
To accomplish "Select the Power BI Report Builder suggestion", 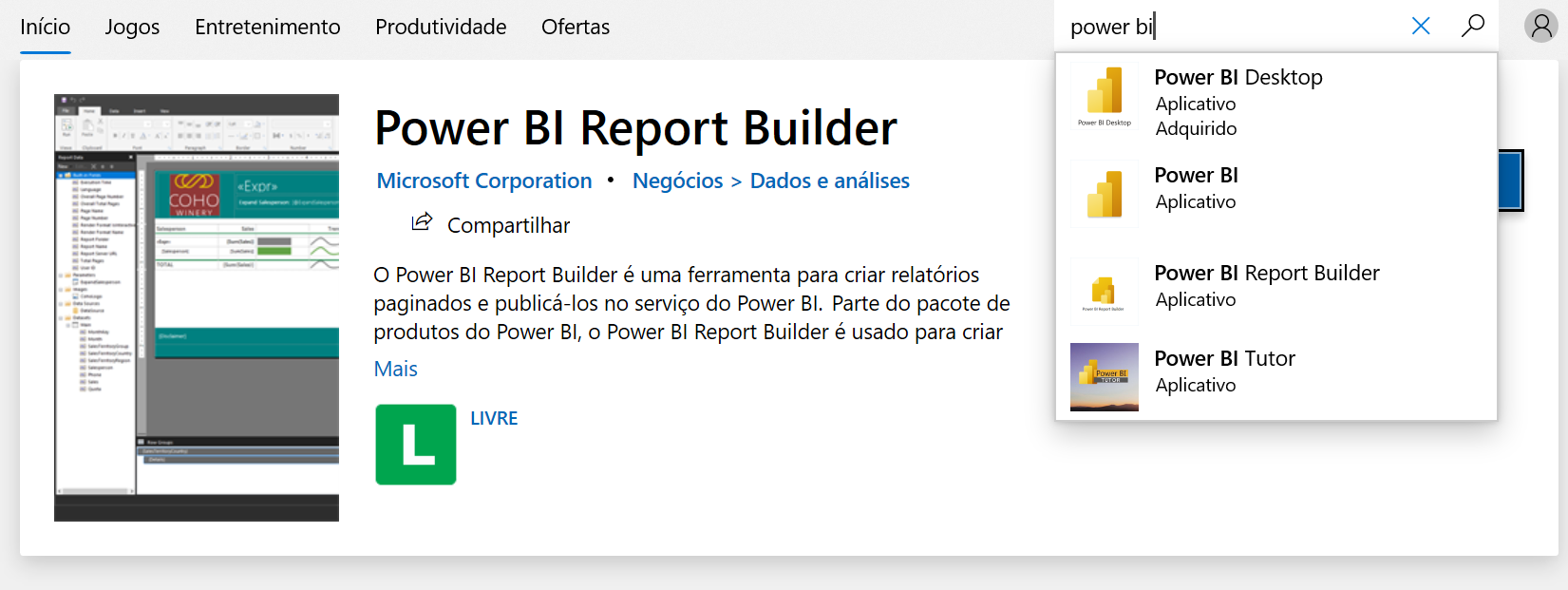I will click(1276, 291).
